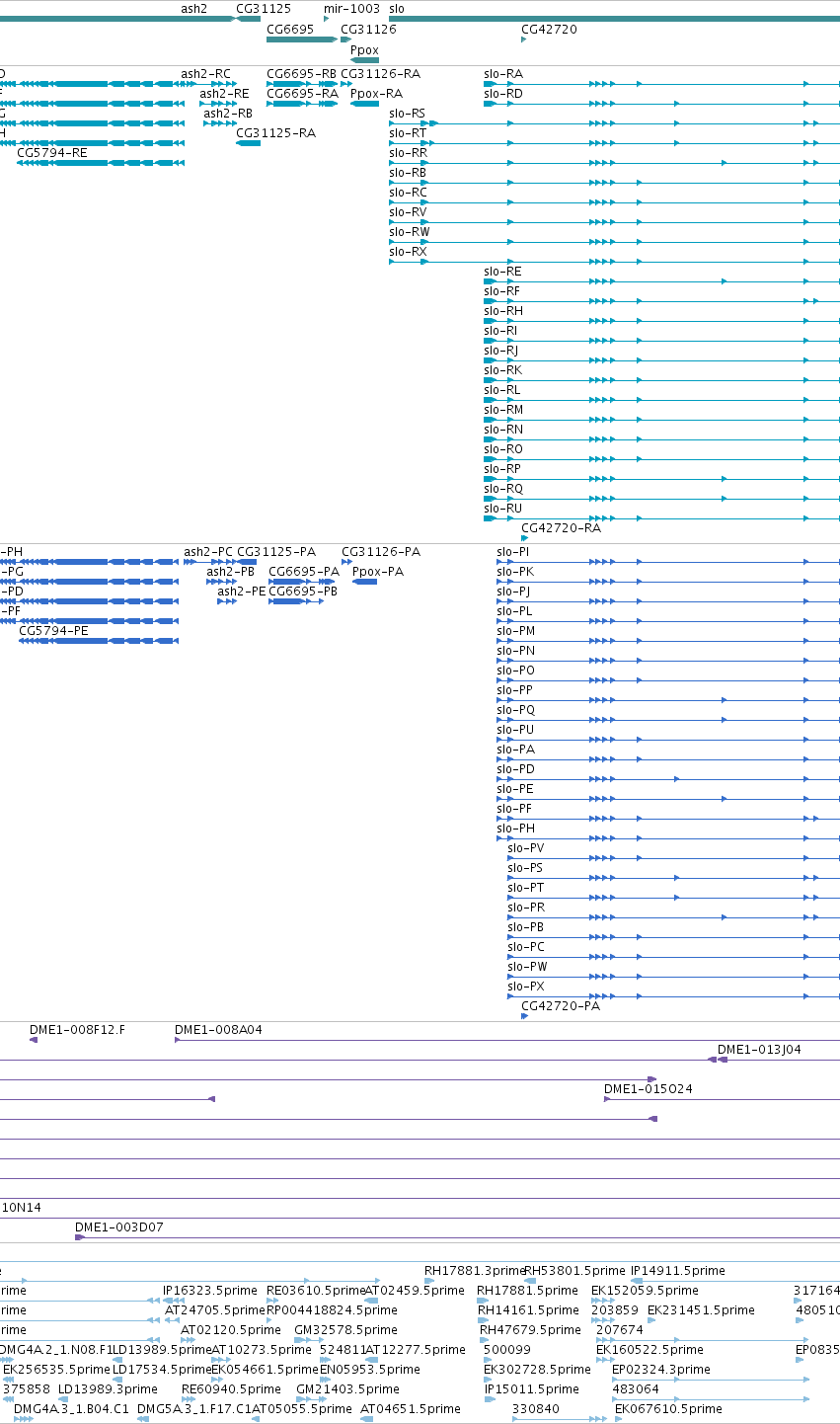Click EST EK302728.5prime
The width and height of the screenshot is (840, 1424).
point(537,1370)
